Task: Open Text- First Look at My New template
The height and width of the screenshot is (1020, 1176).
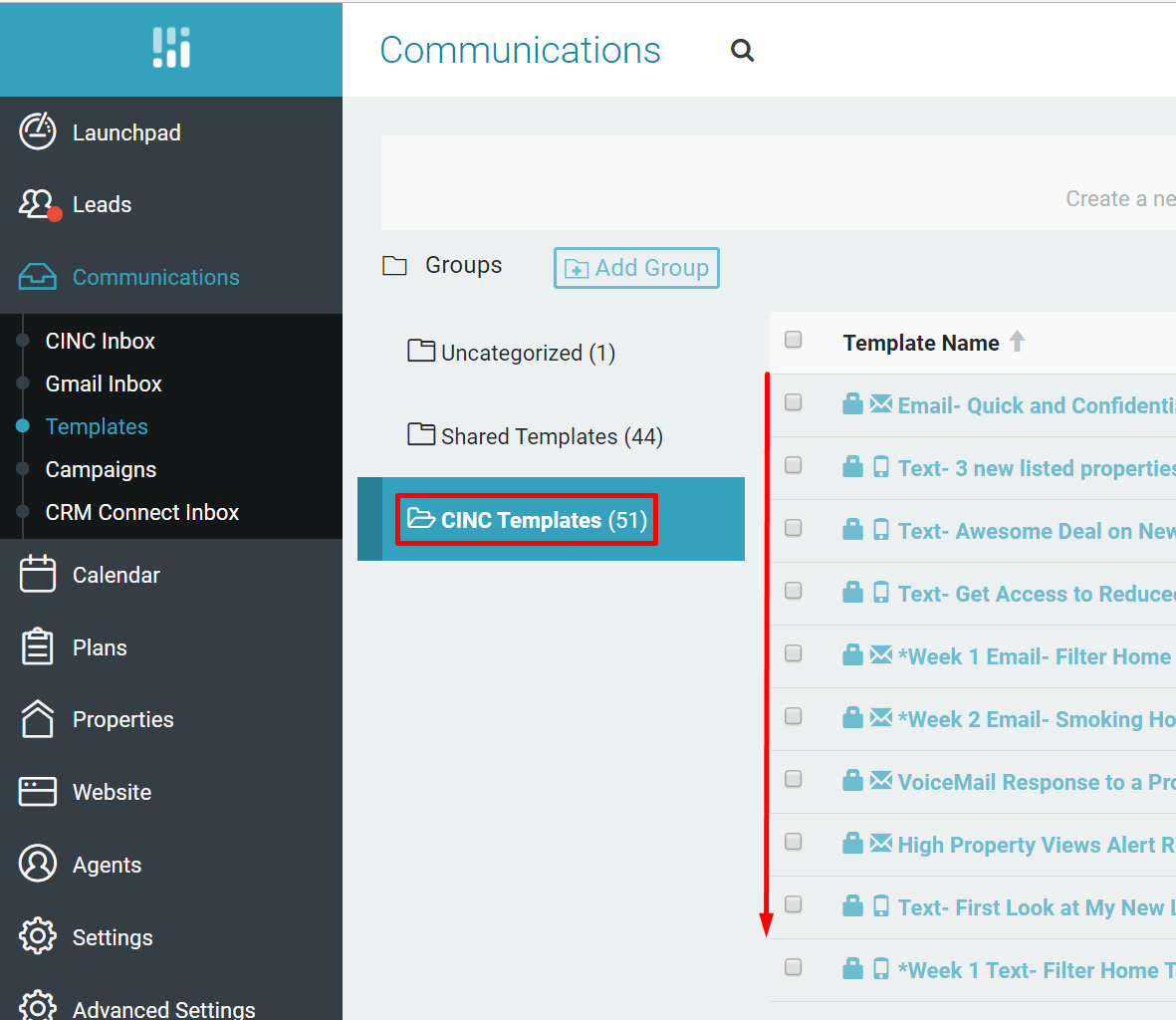Action: click(x=1037, y=908)
